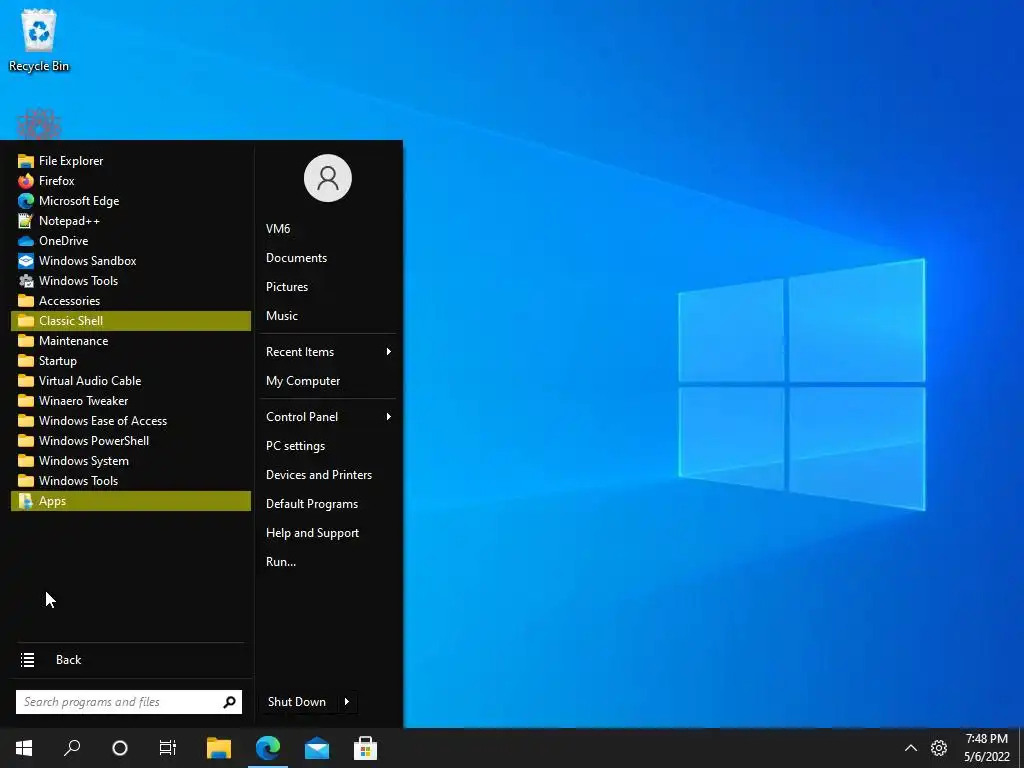Image resolution: width=1024 pixels, height=768 pixels.
Task: Open Documents from the right pane
Action: (x=328, y=258)
